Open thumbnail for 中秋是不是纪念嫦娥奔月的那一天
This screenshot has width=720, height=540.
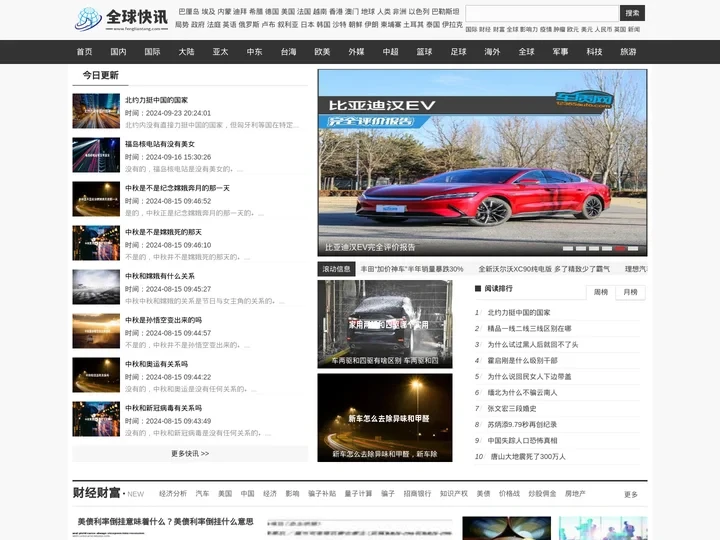pos(96,199)
